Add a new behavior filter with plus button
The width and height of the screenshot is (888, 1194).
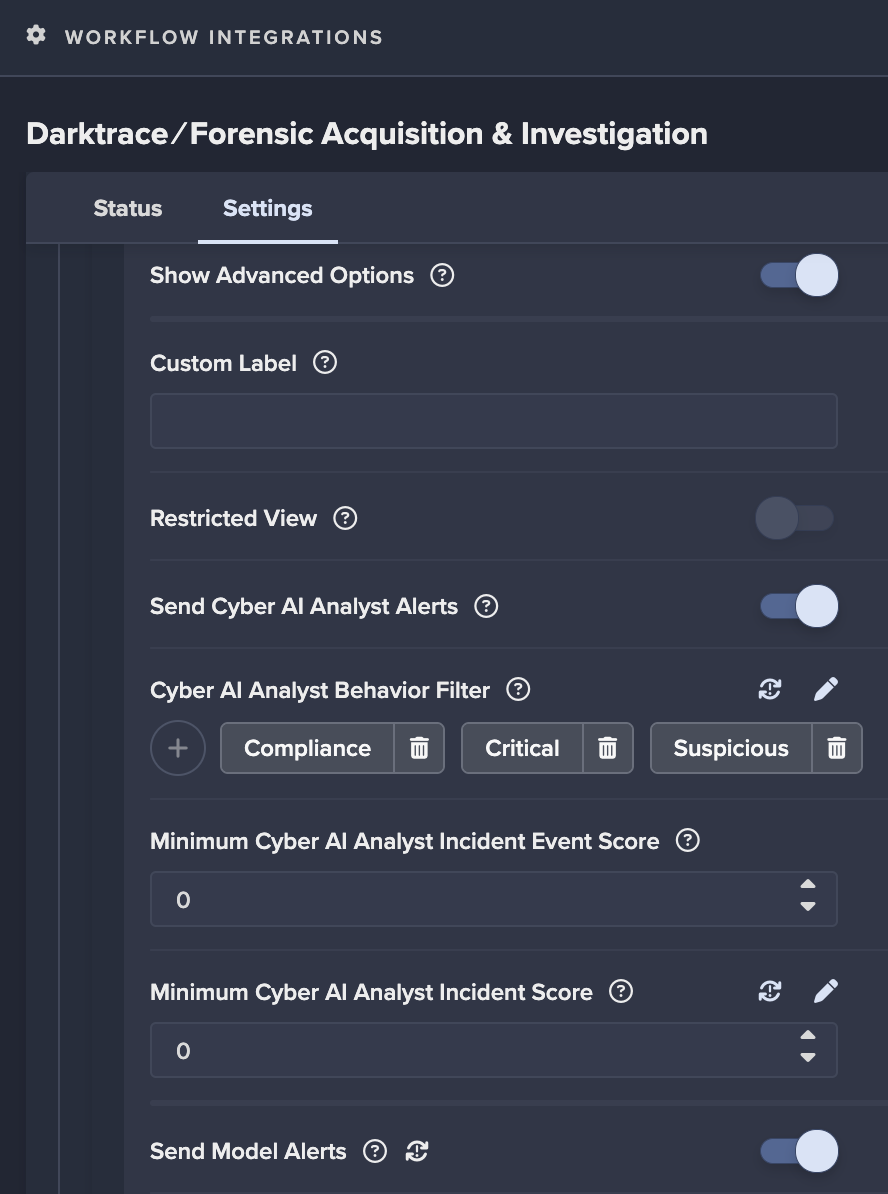pos(178,748)
